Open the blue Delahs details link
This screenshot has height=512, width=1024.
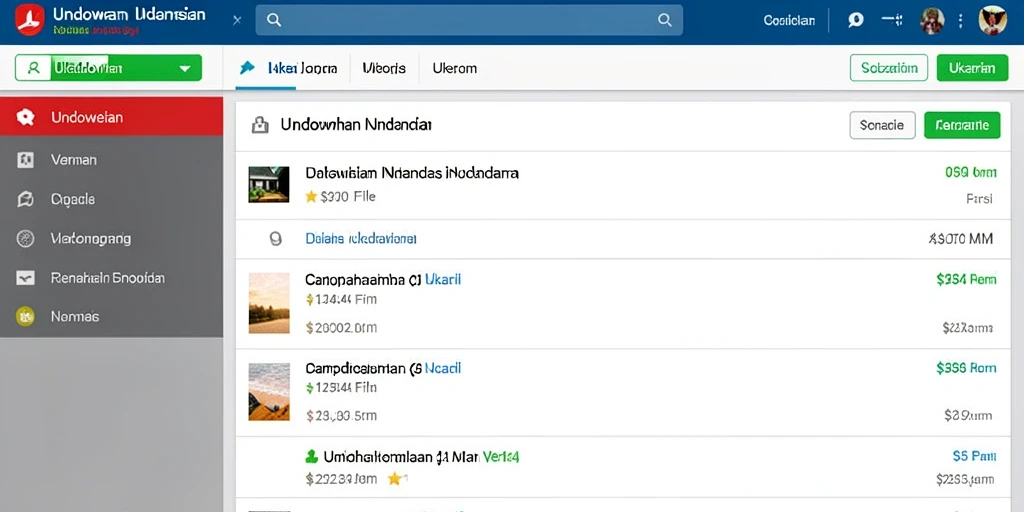coord(361,239)
